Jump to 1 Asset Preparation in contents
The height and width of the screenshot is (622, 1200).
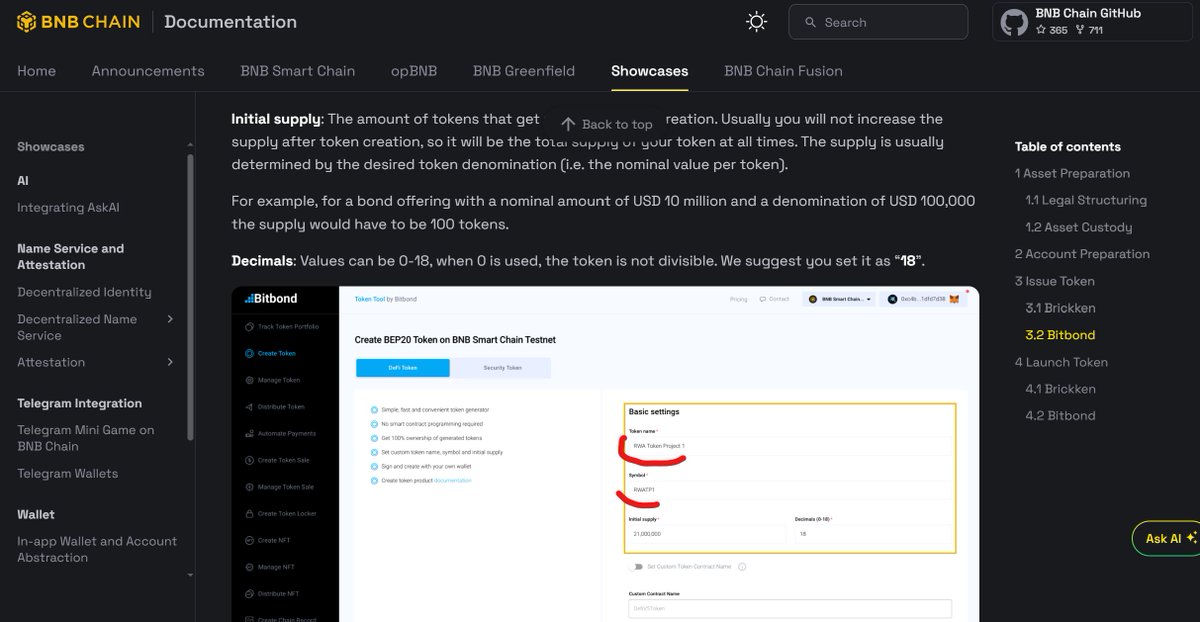coord(1072,173)
